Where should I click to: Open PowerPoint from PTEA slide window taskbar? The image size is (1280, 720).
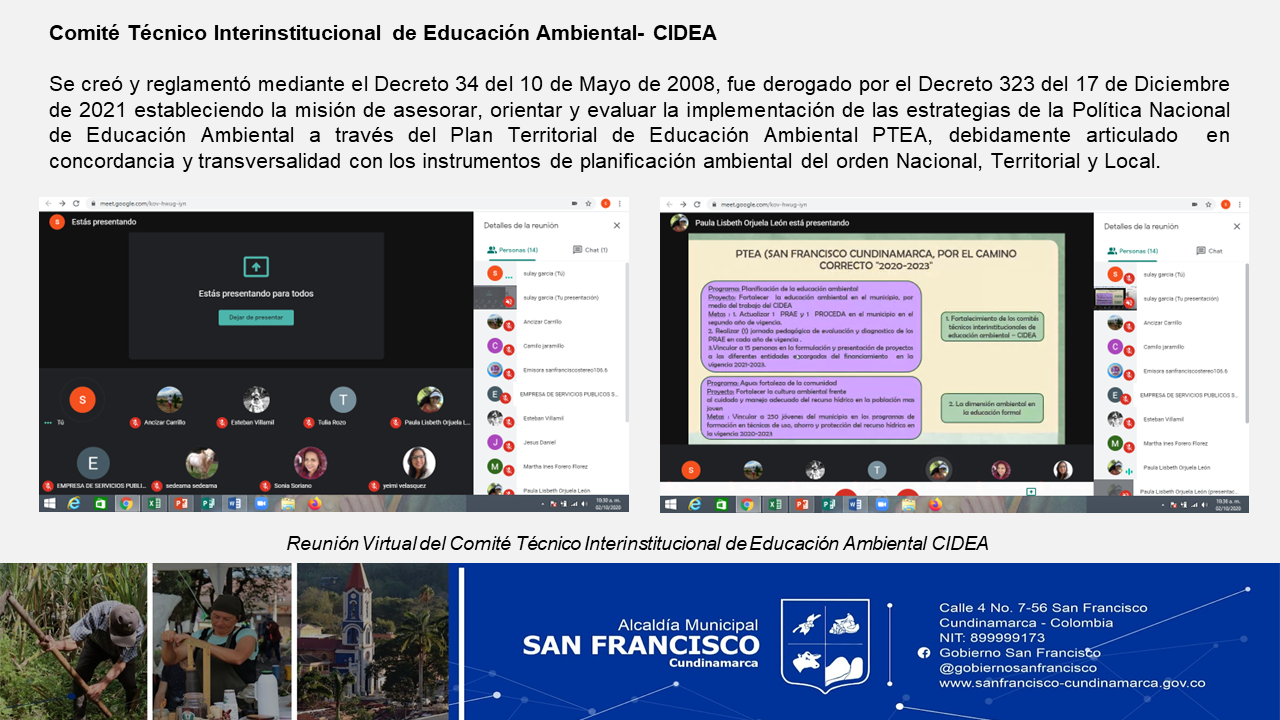pyautogui.click(x=801, y=504)
